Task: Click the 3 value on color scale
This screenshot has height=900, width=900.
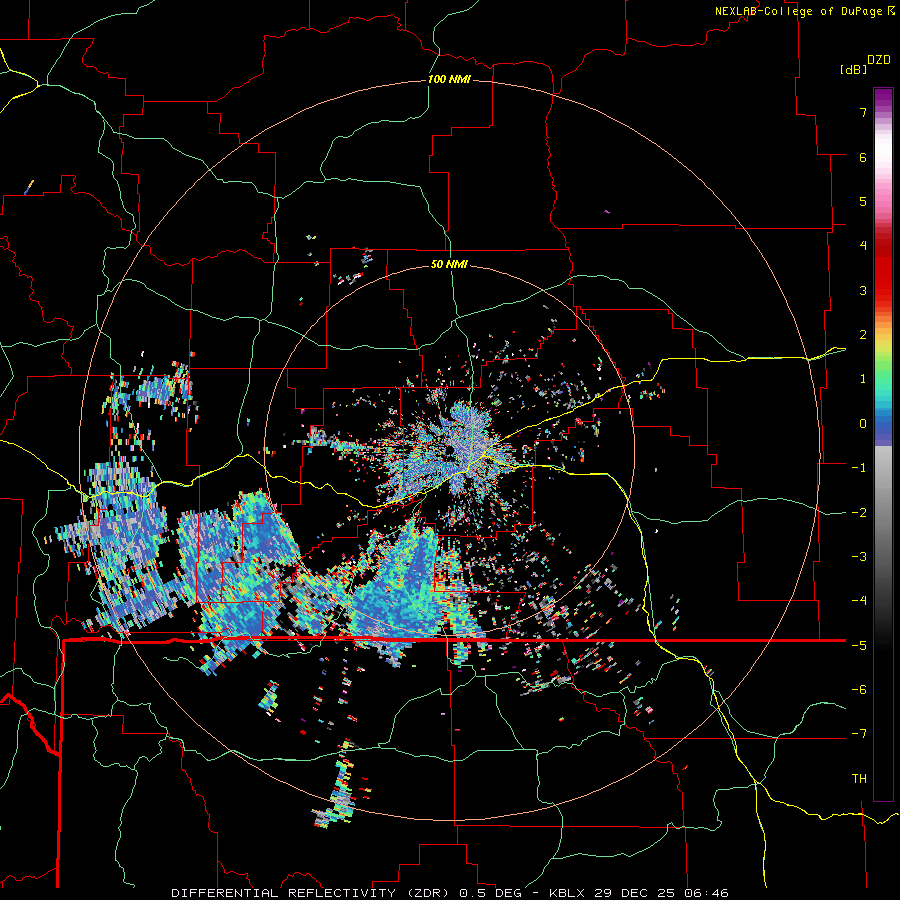Action: (x=863, y=290)
